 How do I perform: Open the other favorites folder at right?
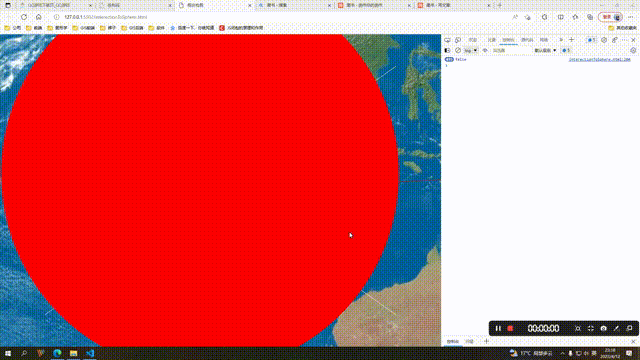(x=622, y=28)
